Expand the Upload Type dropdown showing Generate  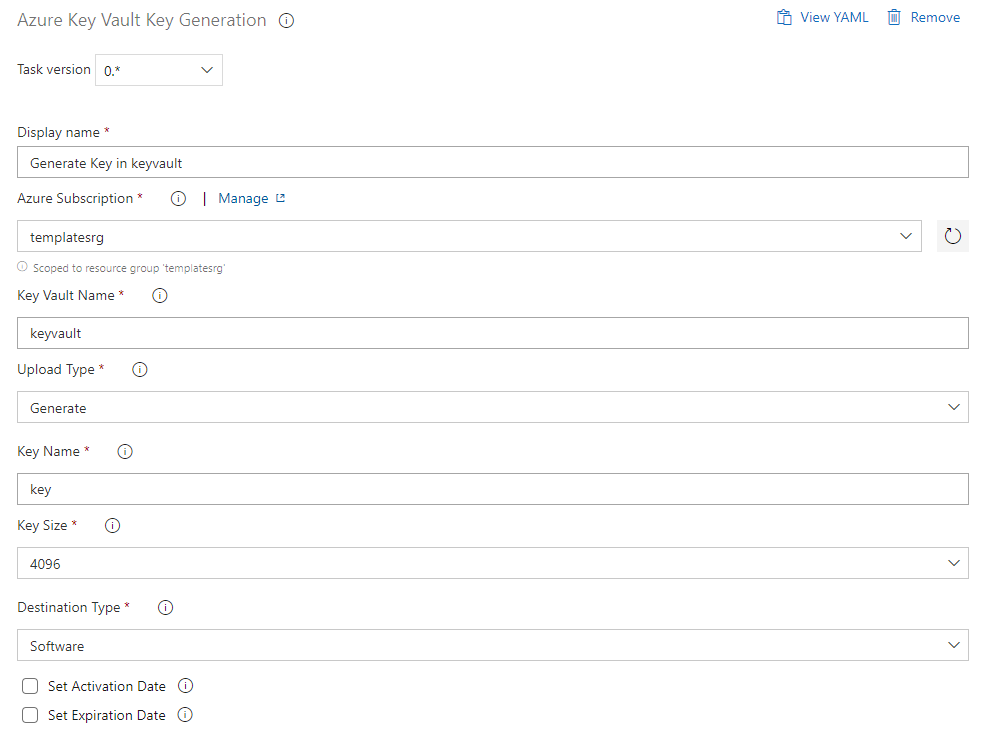(x=492, y=407)
